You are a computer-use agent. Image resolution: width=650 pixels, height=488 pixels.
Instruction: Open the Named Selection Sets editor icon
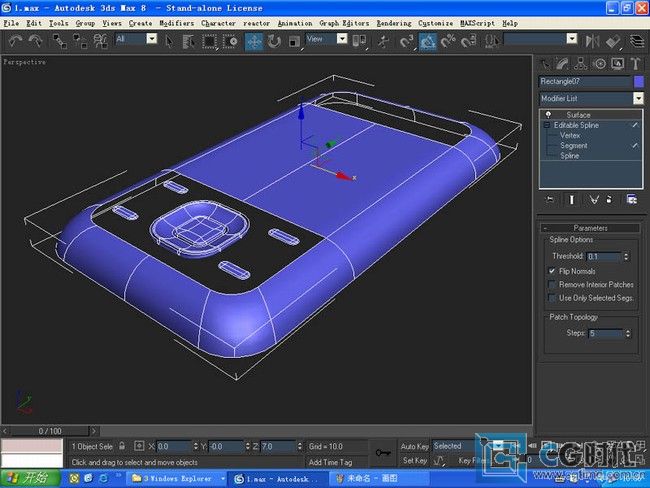[x=492, y=41]
